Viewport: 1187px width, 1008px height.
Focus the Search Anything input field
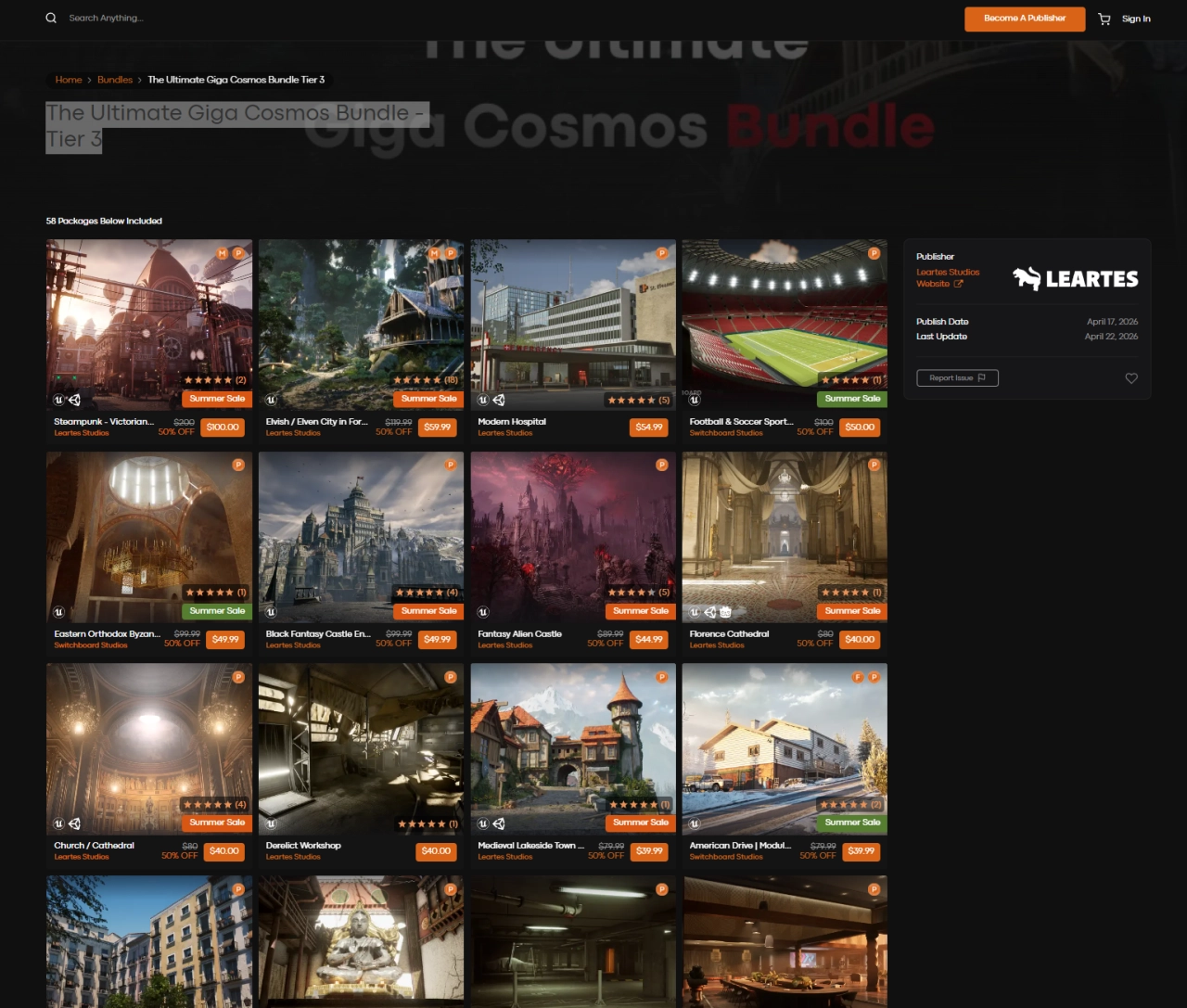107,18
